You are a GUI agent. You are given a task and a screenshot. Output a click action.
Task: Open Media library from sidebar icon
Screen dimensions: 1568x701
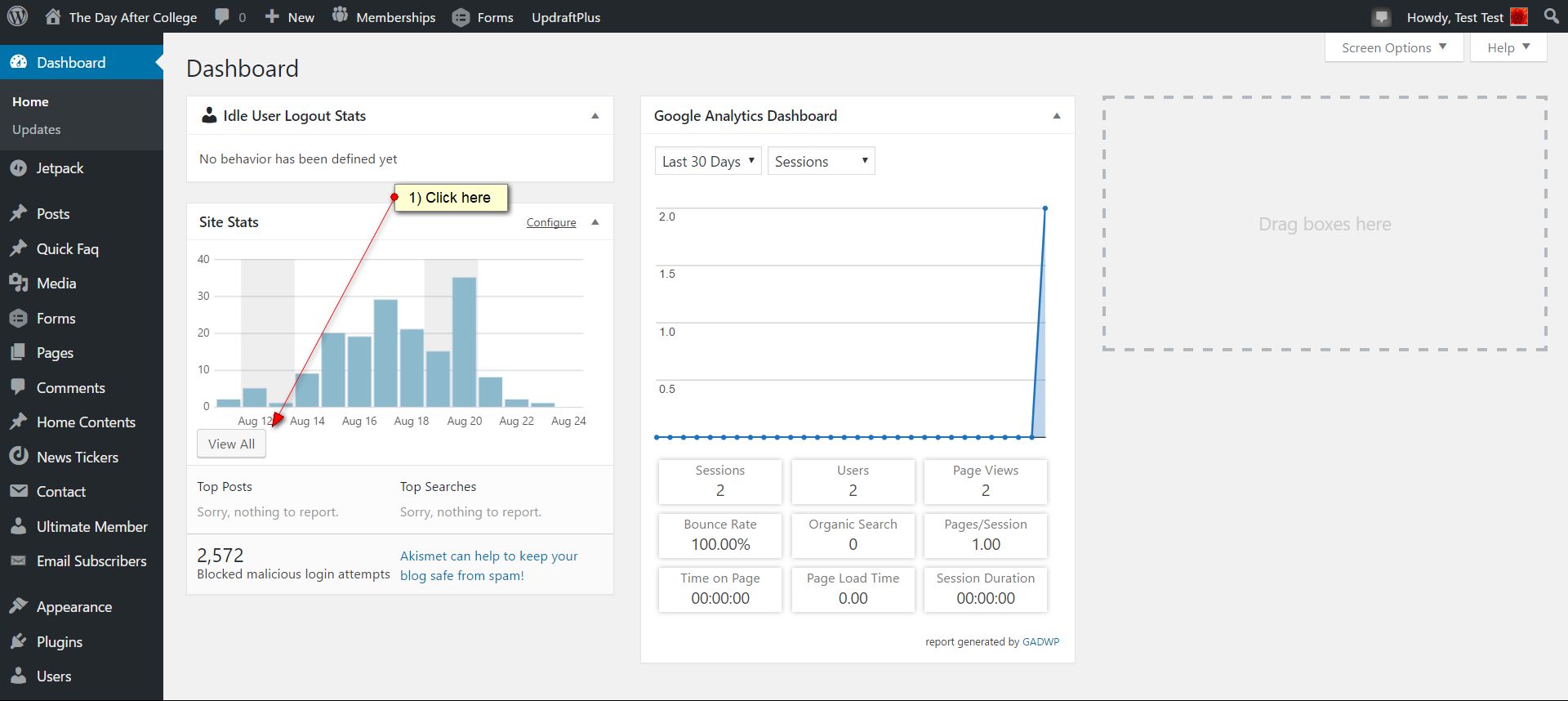click(18, 284)
